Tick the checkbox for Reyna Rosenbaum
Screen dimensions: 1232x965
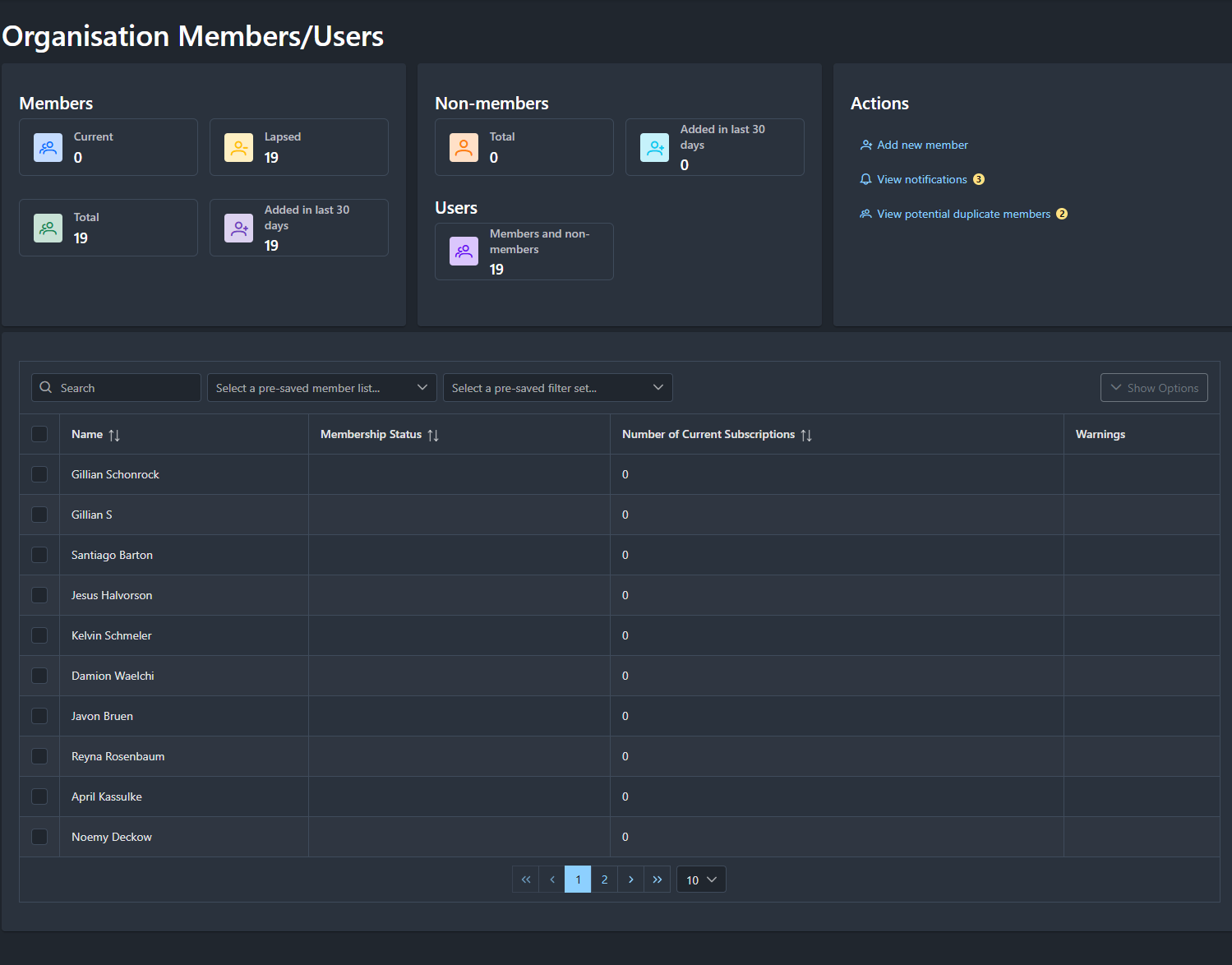tap(39, 756)
